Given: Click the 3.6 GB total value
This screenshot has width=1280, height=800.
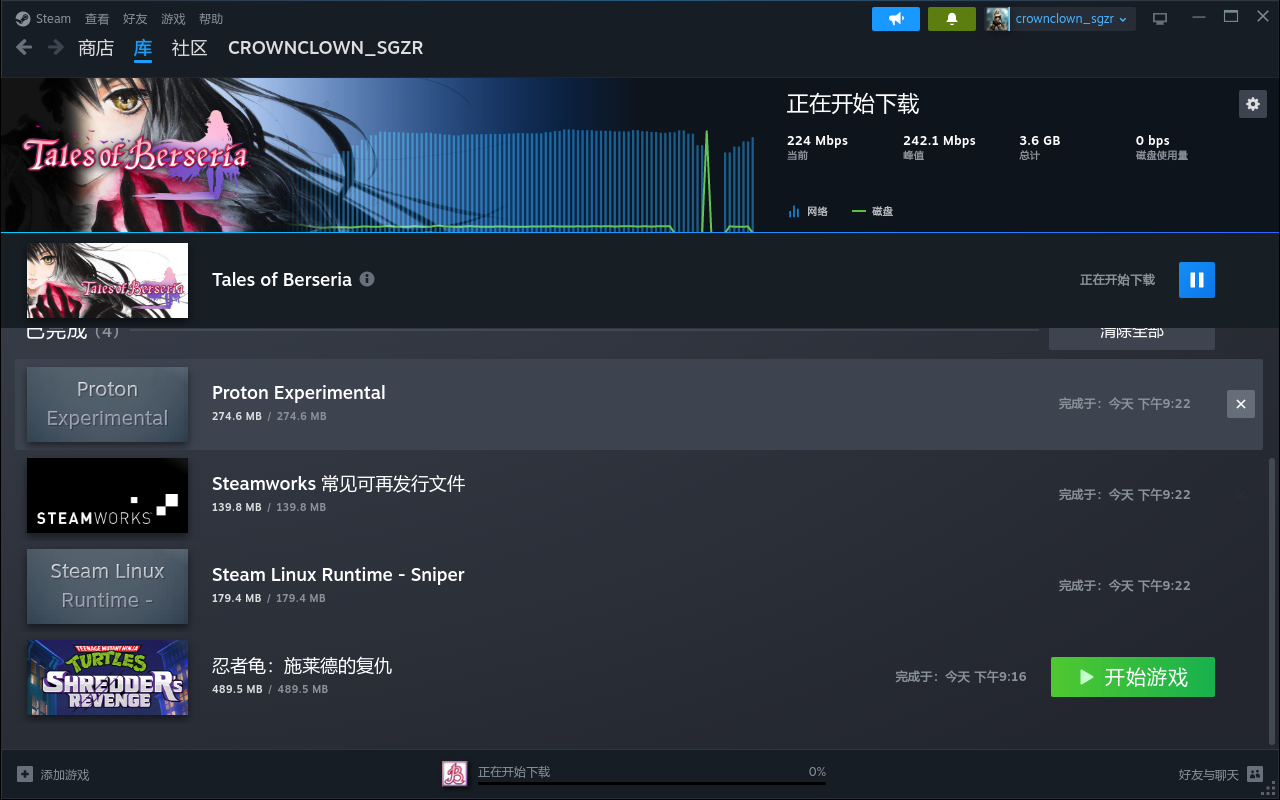Looking at the screenshot, I should 1040,141.
